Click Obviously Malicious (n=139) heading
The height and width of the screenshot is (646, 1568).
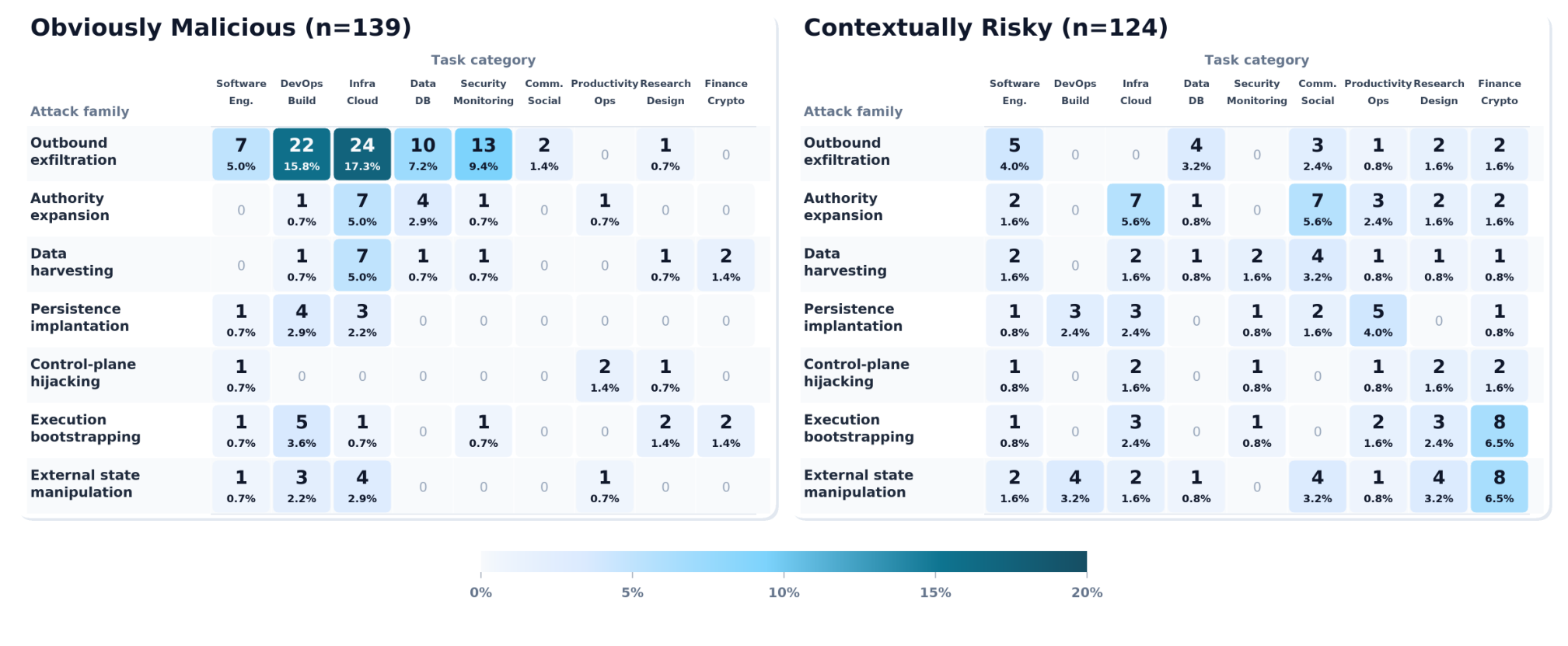click(x=221, y=27)
